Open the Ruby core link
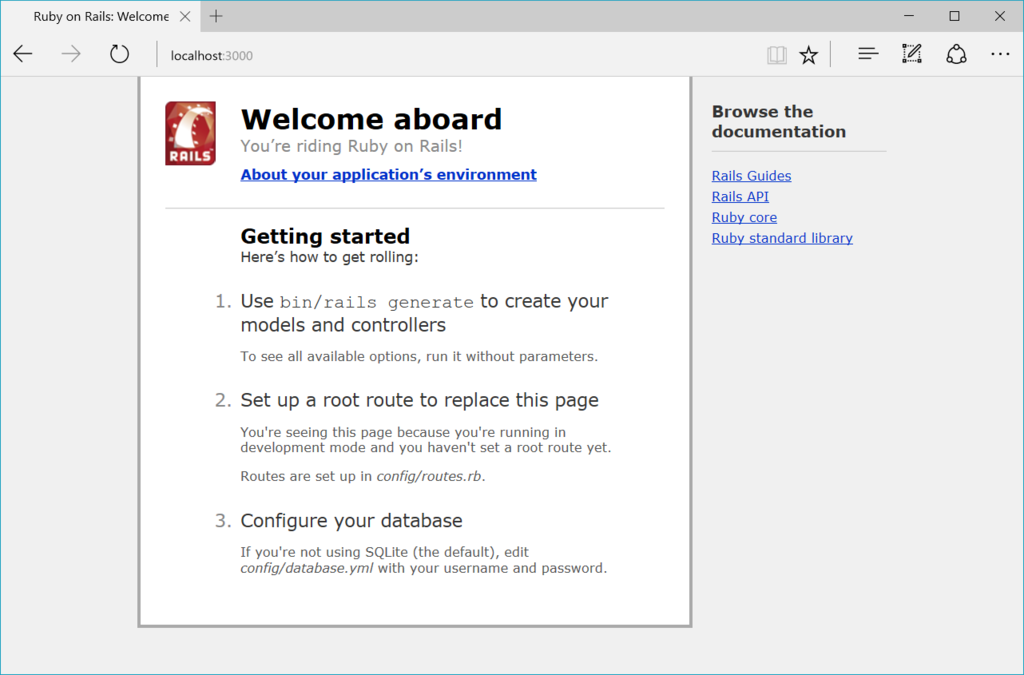Viewport: 1024px width, 675px height. pyautogui.click(x=744, y=217)
